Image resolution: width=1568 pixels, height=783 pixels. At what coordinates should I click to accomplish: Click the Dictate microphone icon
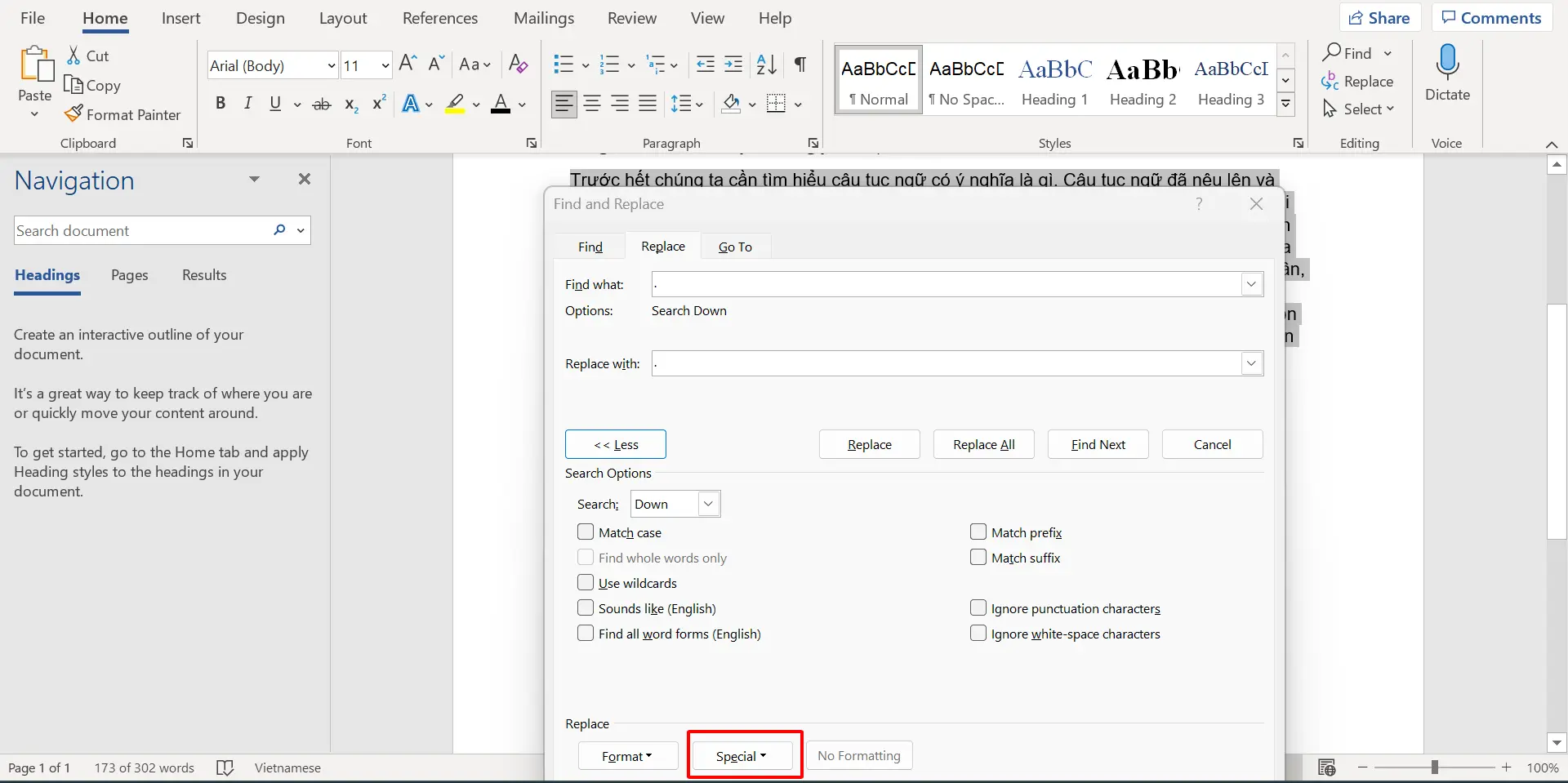[1447, 62]
